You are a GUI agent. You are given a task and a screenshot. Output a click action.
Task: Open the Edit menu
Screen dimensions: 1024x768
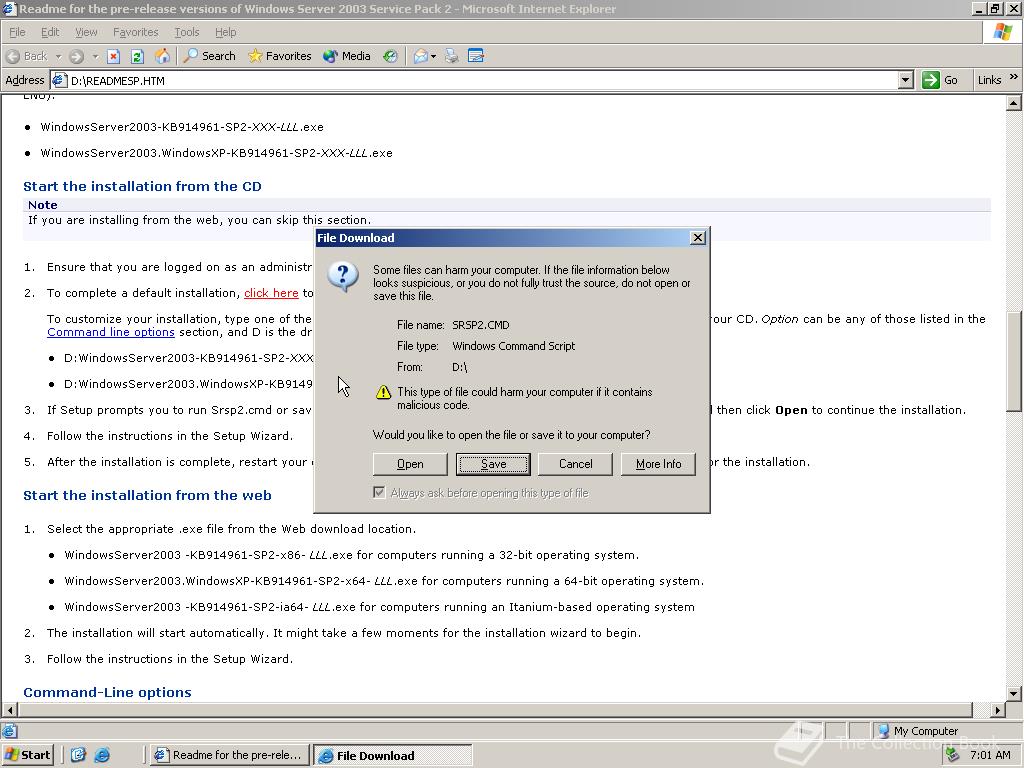point(50,32)
